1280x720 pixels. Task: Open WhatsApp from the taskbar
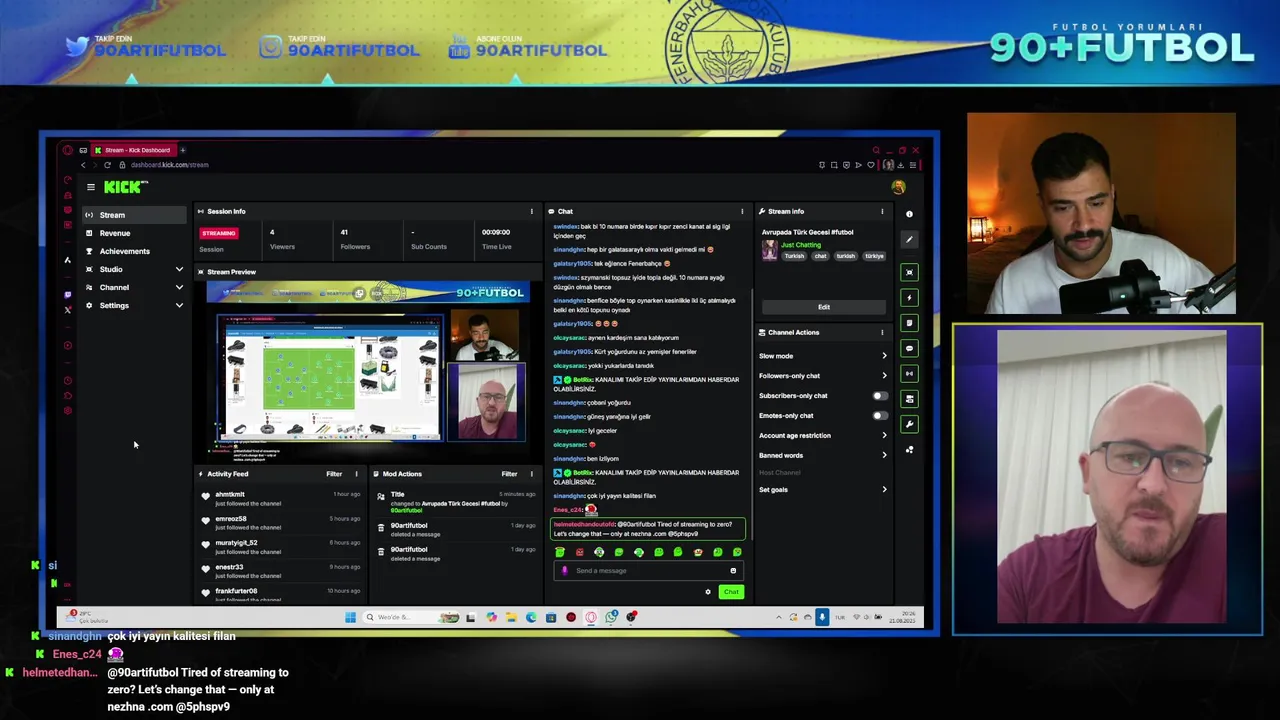611,617
